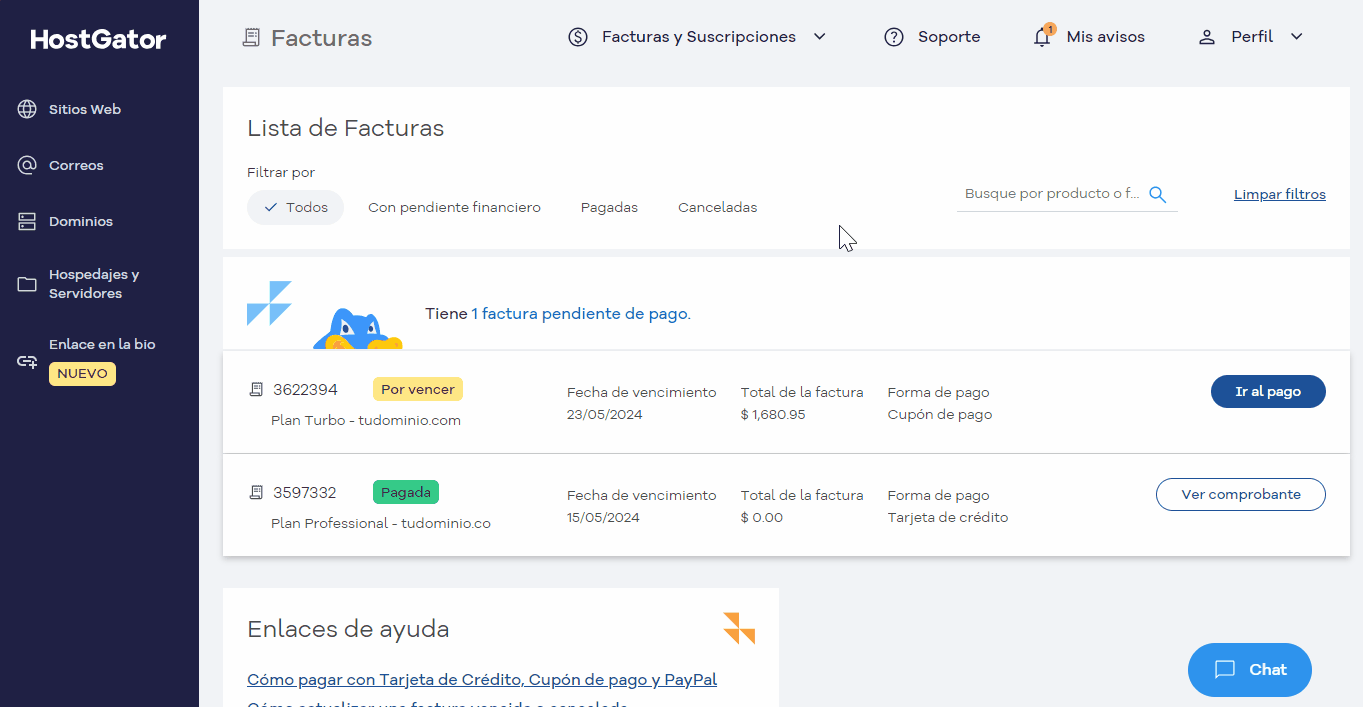
Task: Open the Cómo pagar con Tarjeta de Crédito link
Action: pos(482,679)
